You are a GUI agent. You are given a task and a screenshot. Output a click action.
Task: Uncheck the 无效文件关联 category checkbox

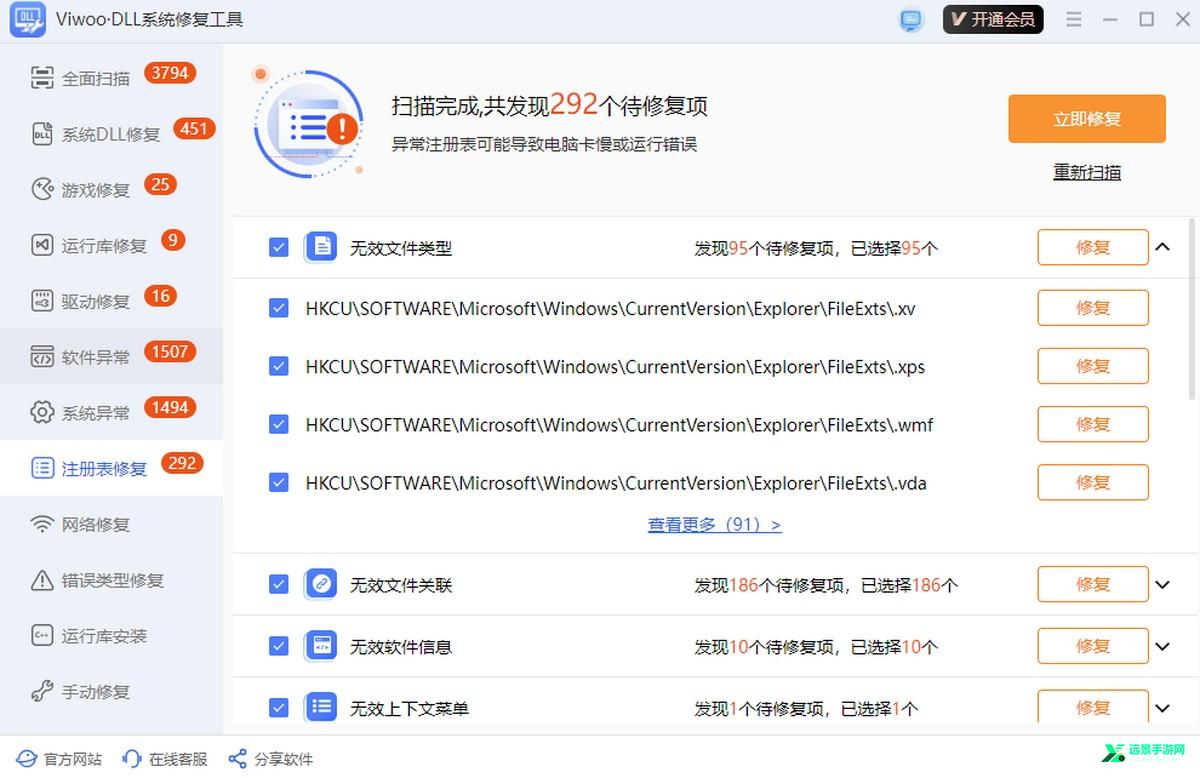click(x=279, y=584)
